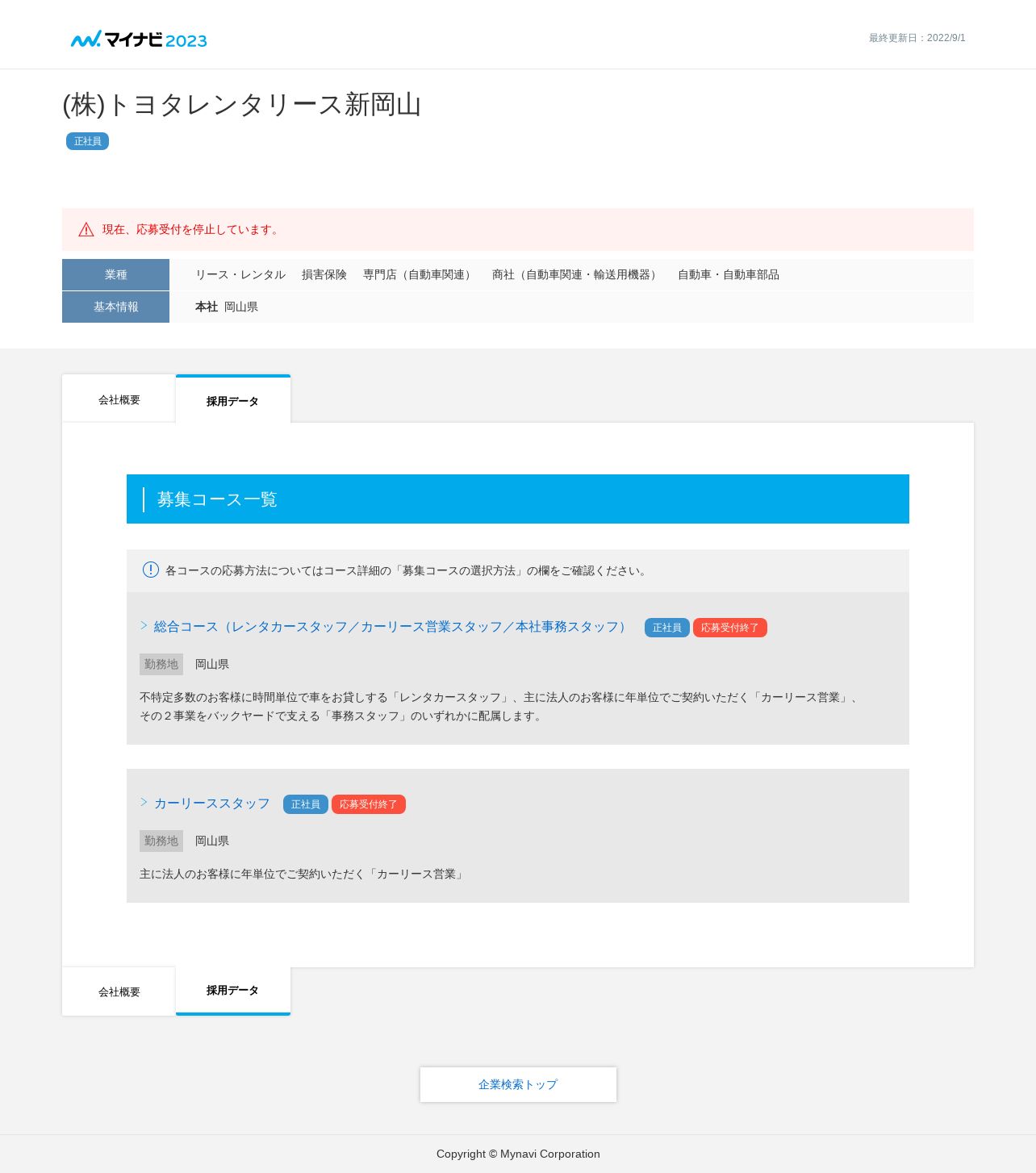Click 自動車・自動車部品 industry text

[x=729, y=275]
